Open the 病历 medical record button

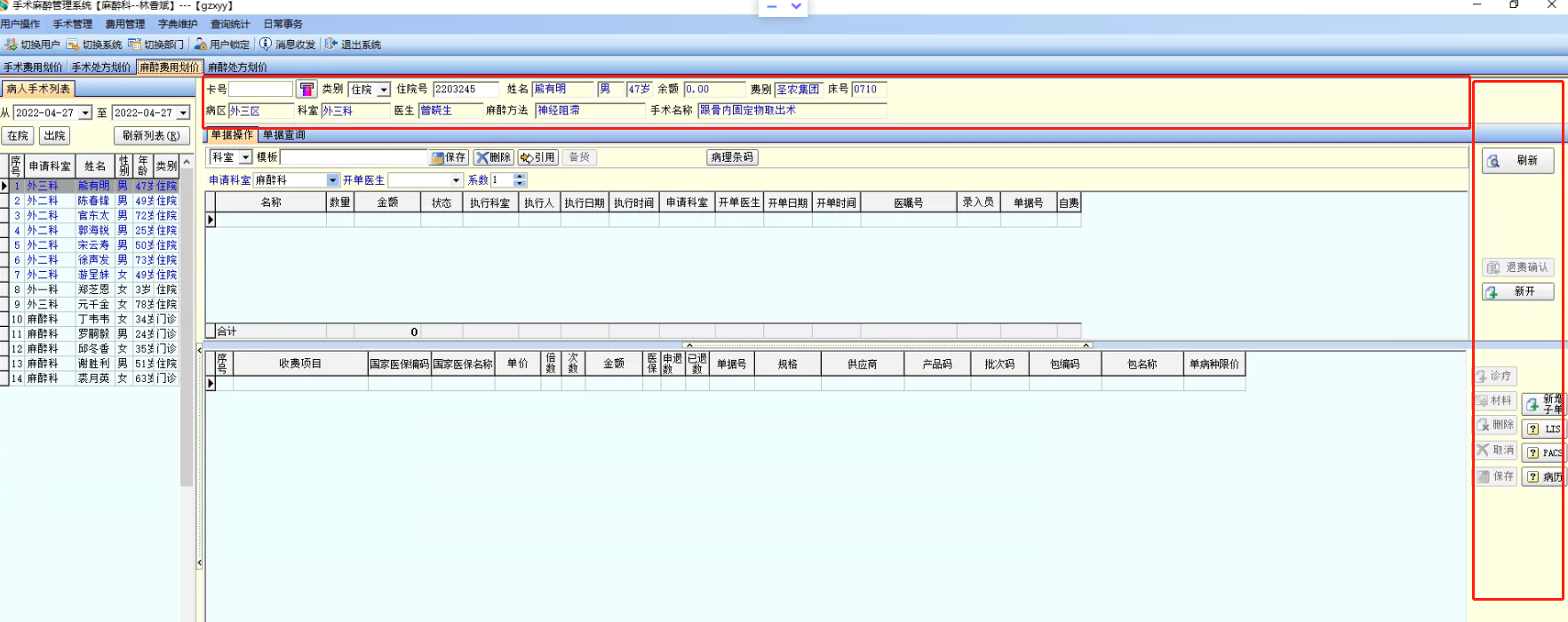[x=1544, y=476]
